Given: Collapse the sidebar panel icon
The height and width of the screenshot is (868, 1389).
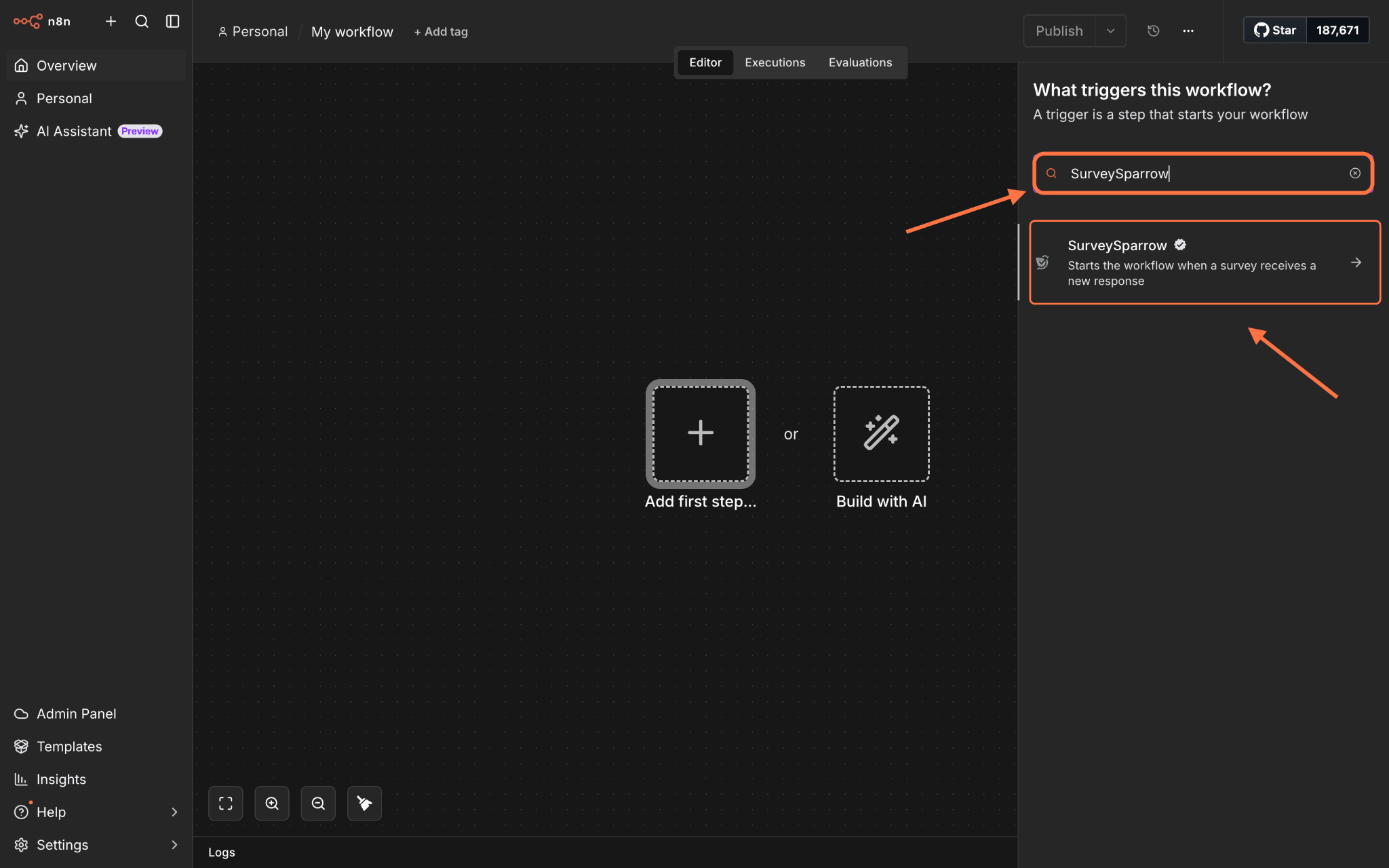Looking at the screenshot, I should [173, 22].
